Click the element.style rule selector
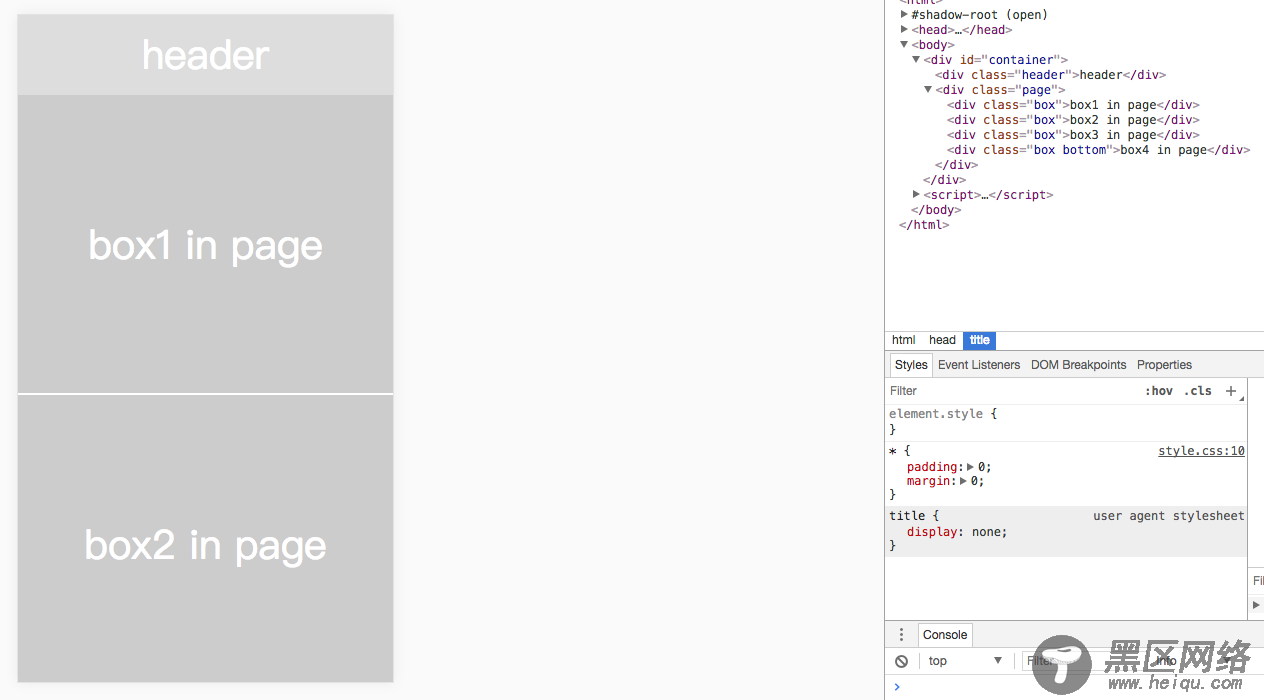This screenshot has height=700, width=1264. click(x=936, y=414)
